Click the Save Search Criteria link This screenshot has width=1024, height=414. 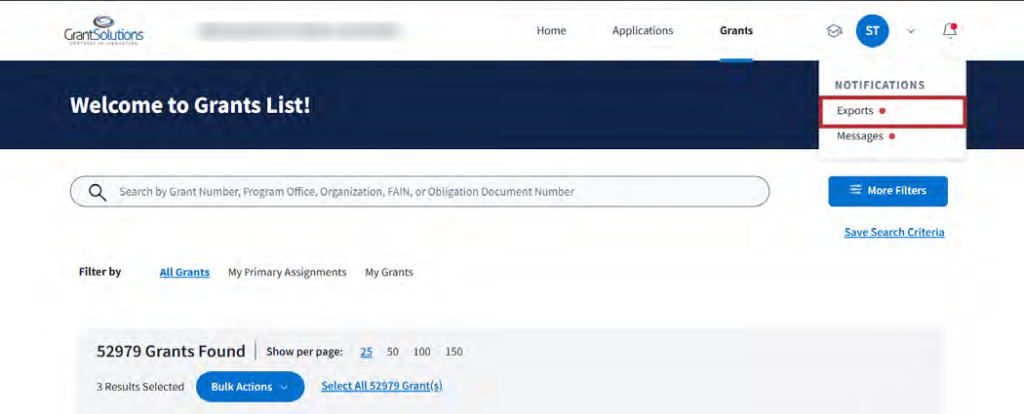(894, 232)
